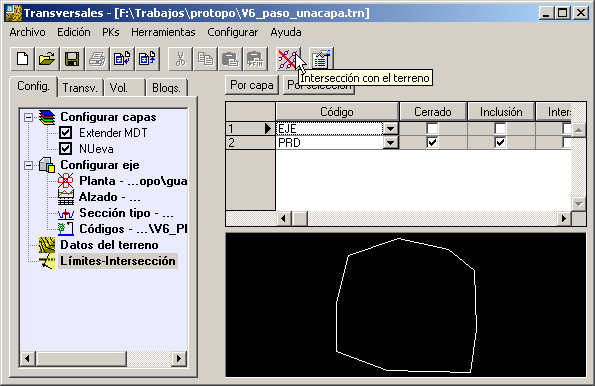This screenshot has height=386, width=595.
Task: Collapse the Configurar eje tree node
Action: 28,165
